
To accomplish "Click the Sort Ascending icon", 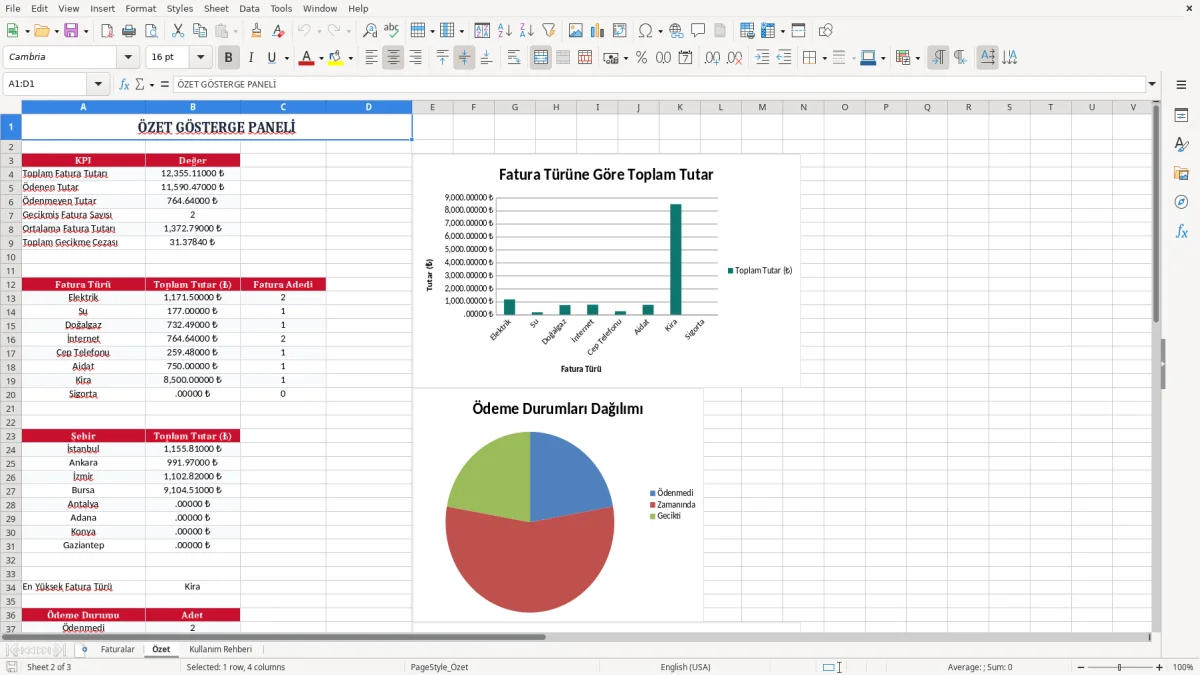I will click(505, 31).
